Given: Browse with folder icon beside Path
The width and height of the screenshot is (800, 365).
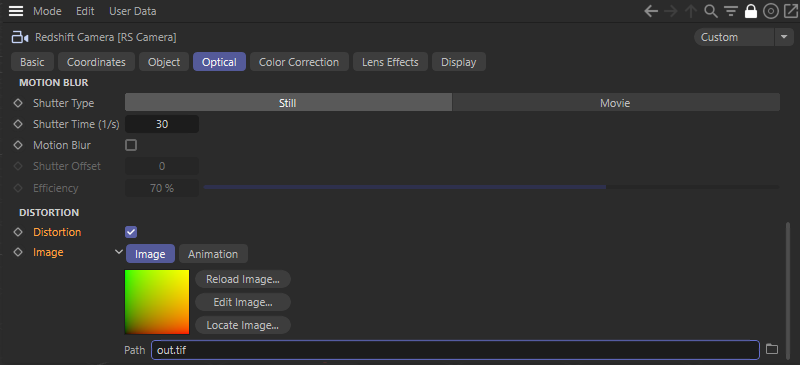Looking at the screenshot, I should [x=772, y=349].
